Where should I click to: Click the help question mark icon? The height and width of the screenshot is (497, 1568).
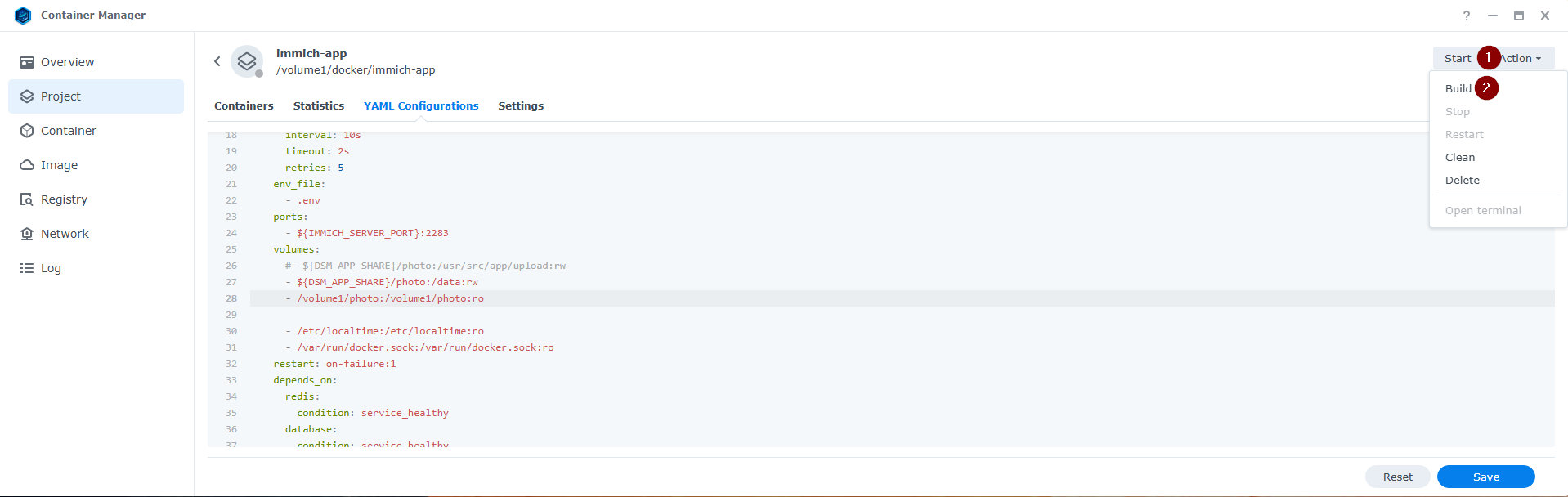[x=1467, y=16]
